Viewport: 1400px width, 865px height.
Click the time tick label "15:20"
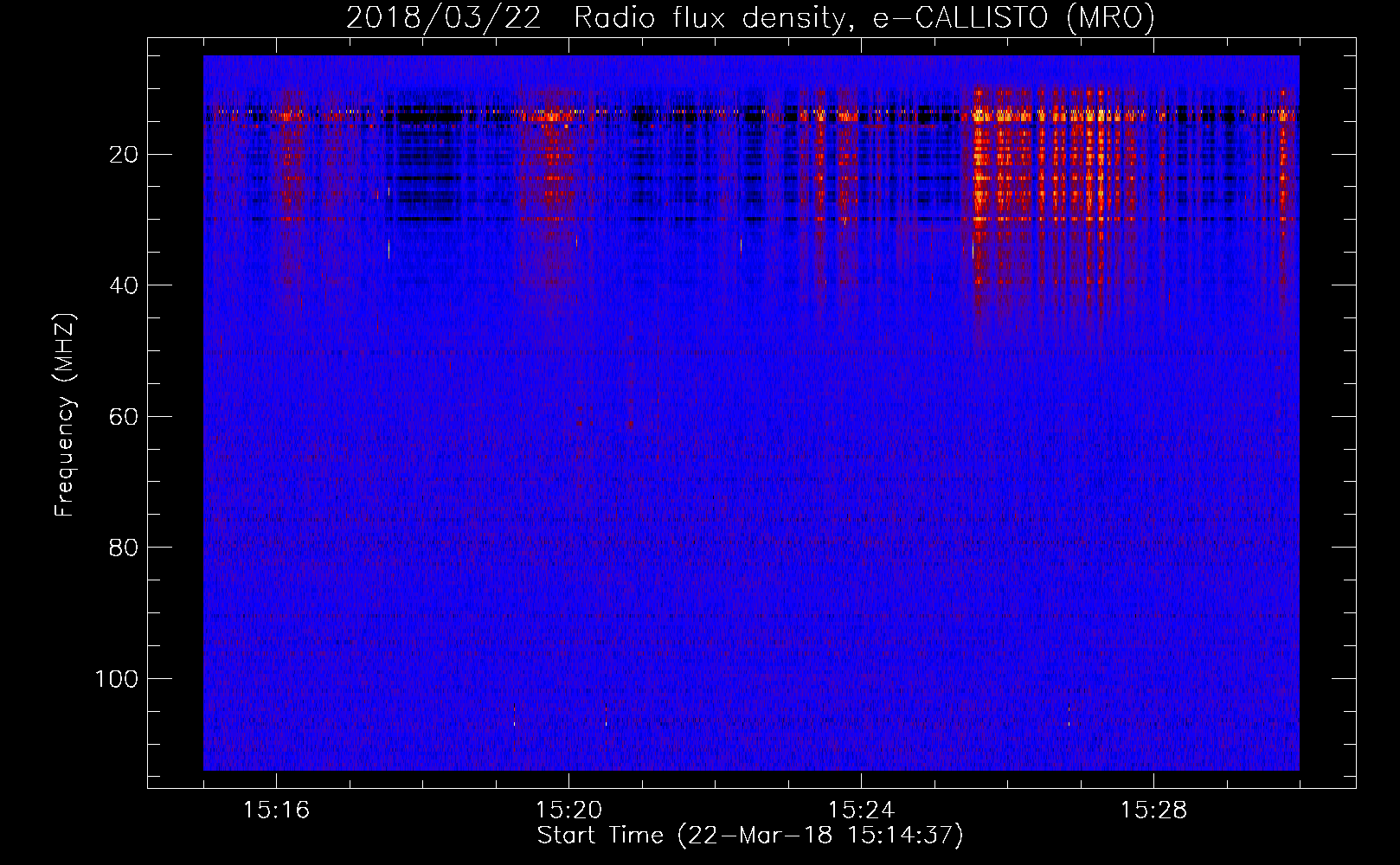(569, 811)
